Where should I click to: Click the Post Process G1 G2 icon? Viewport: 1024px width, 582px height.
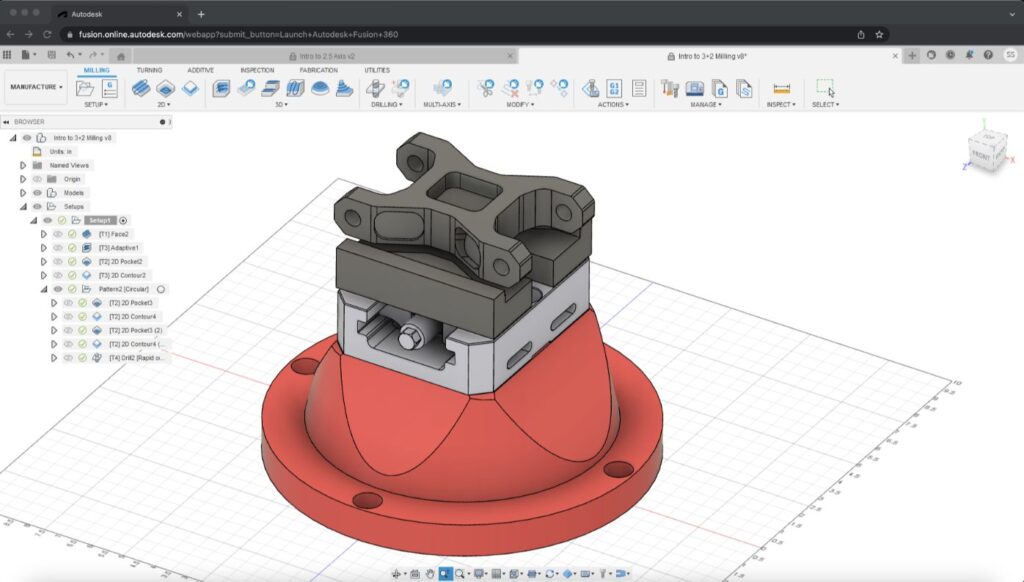point(614,89)
